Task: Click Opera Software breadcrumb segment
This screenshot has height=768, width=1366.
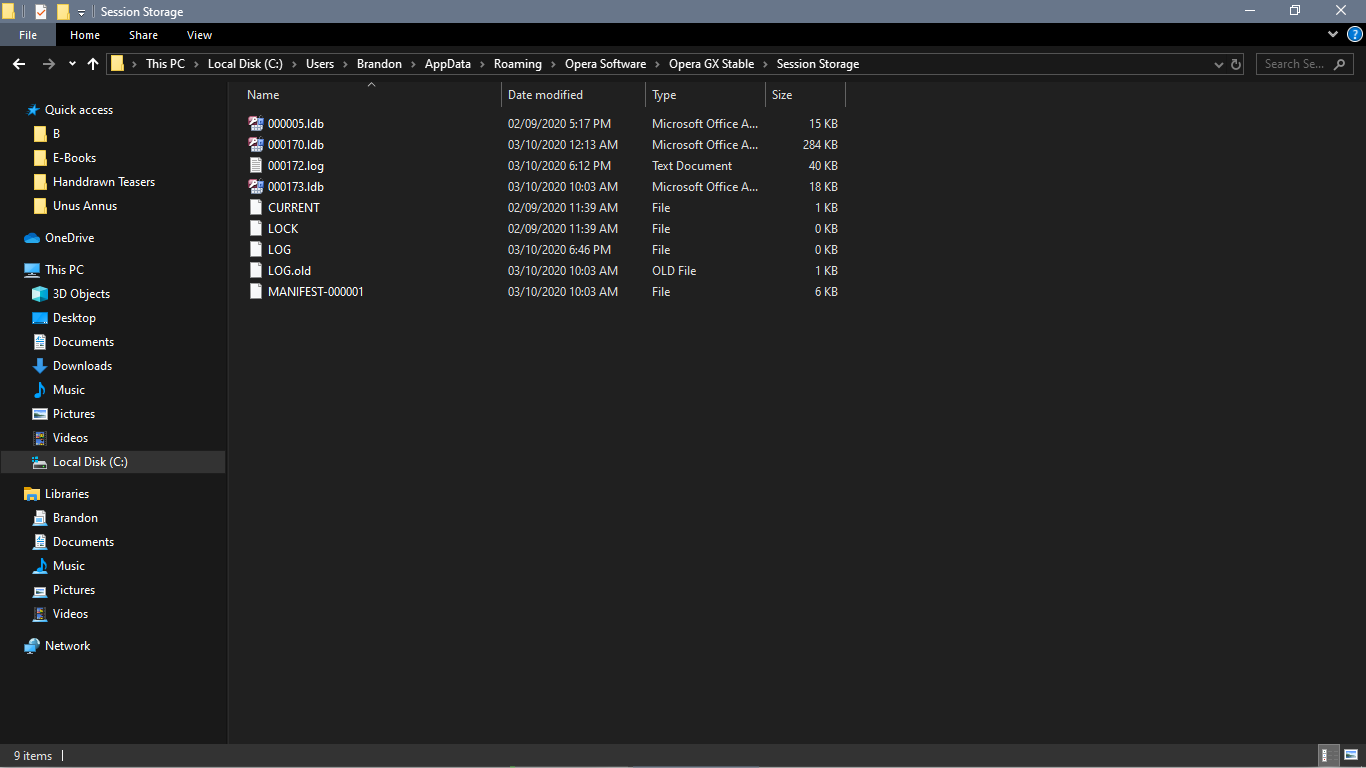Action: coord(606,64)
